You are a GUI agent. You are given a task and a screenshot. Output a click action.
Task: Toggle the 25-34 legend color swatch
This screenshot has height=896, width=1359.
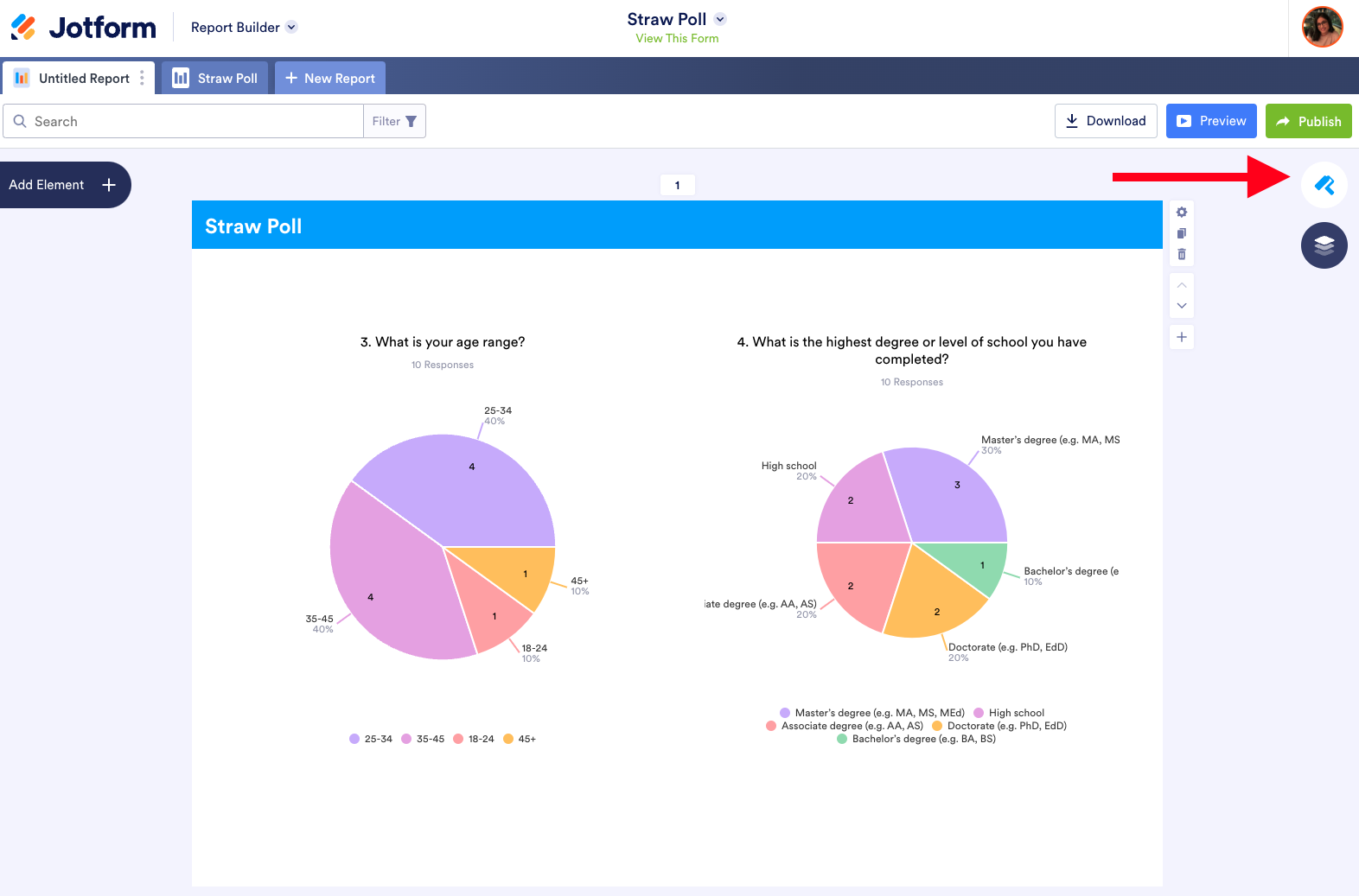click(354, 739)
